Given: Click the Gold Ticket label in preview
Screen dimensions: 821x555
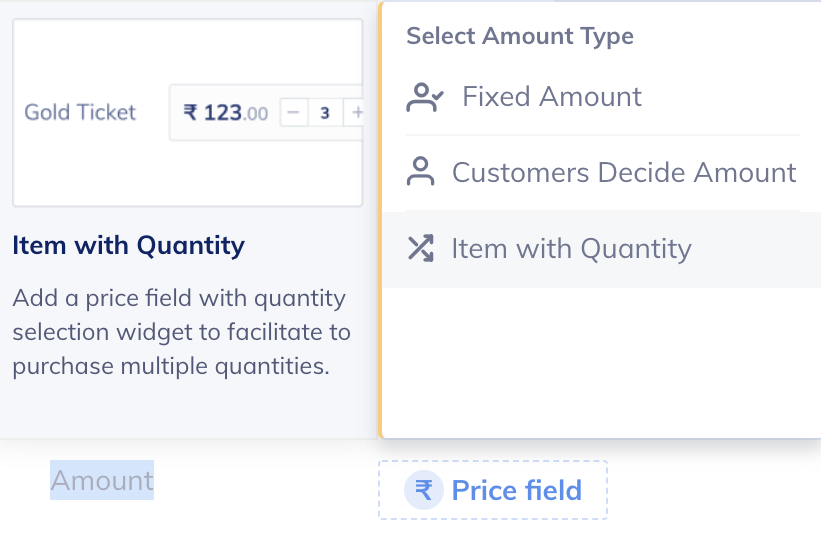Looking at the screenshot, I should point(80,113).
